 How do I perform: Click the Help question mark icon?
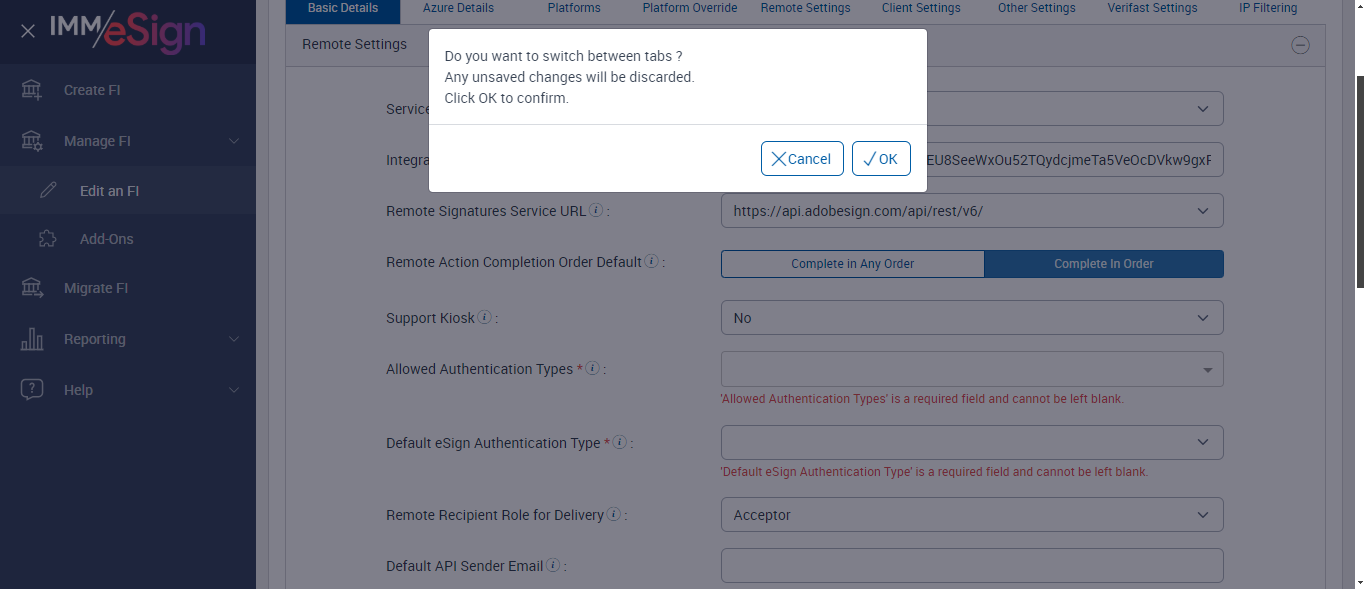click(x=32, y=390)
